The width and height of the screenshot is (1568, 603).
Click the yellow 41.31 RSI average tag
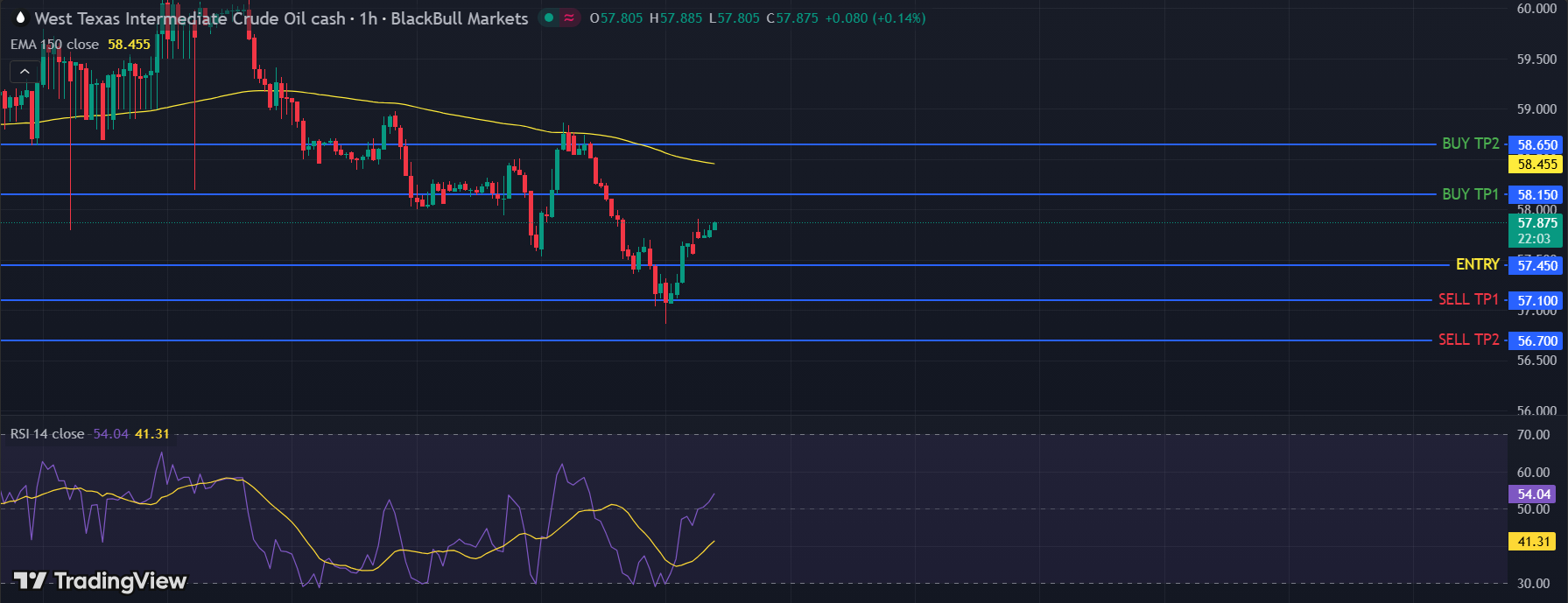click(x=1533, y=542)
